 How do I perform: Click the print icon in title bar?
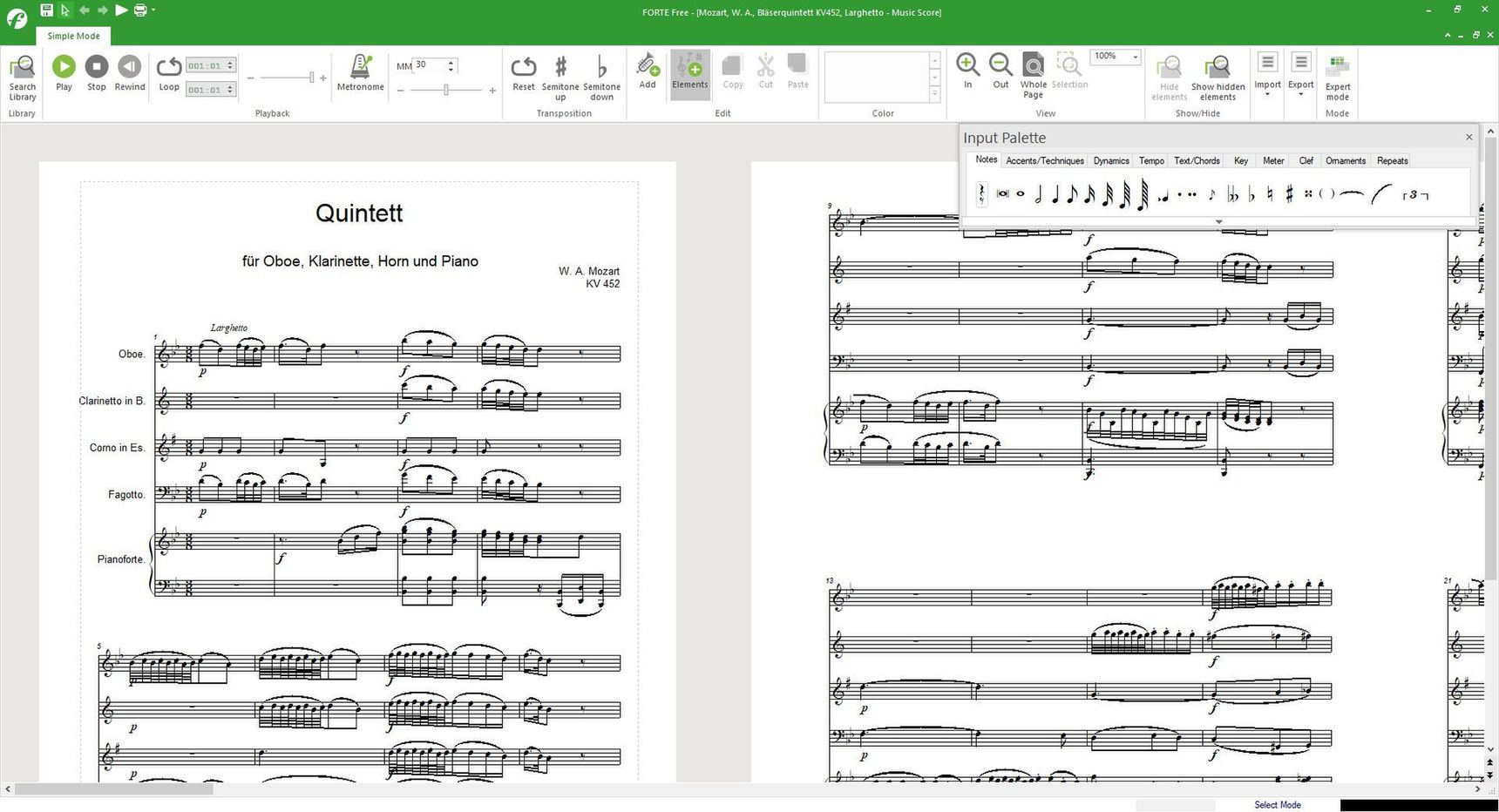[139, 10]
